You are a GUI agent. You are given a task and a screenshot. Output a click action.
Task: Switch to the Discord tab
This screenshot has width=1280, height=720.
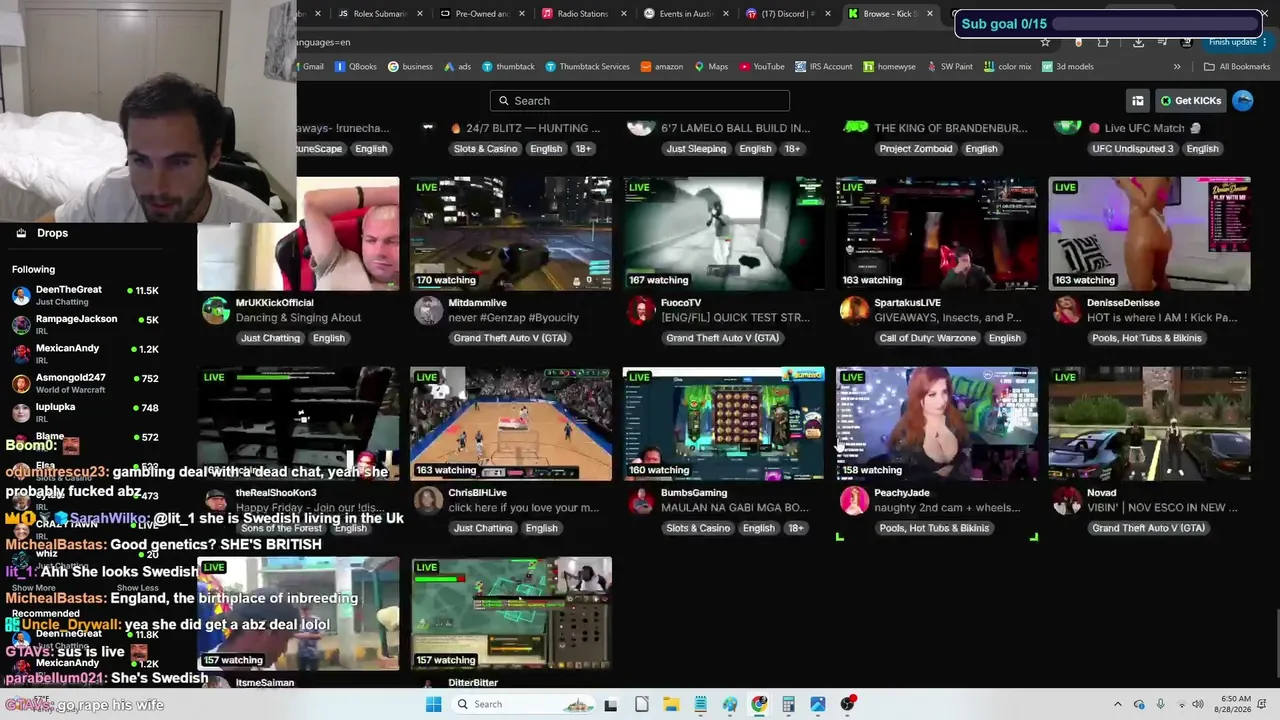(789, 14)
